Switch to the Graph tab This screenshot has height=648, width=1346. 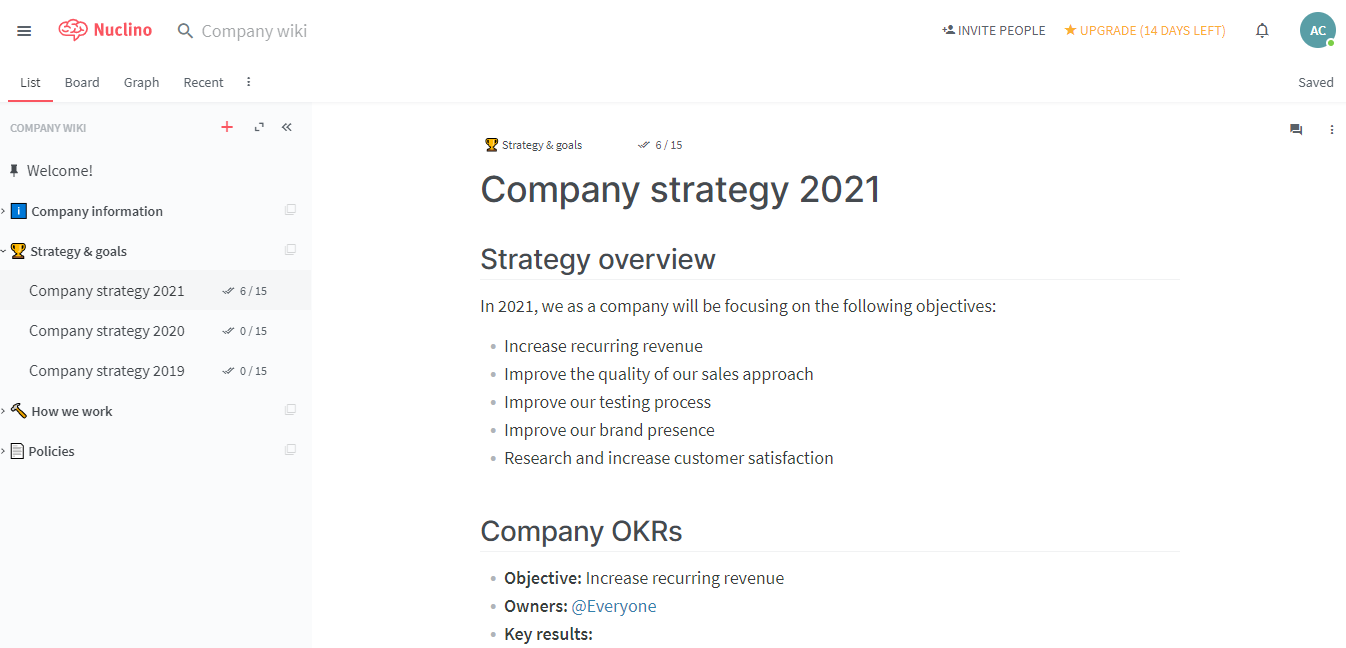pyautogui.click(x=141, y=82)
